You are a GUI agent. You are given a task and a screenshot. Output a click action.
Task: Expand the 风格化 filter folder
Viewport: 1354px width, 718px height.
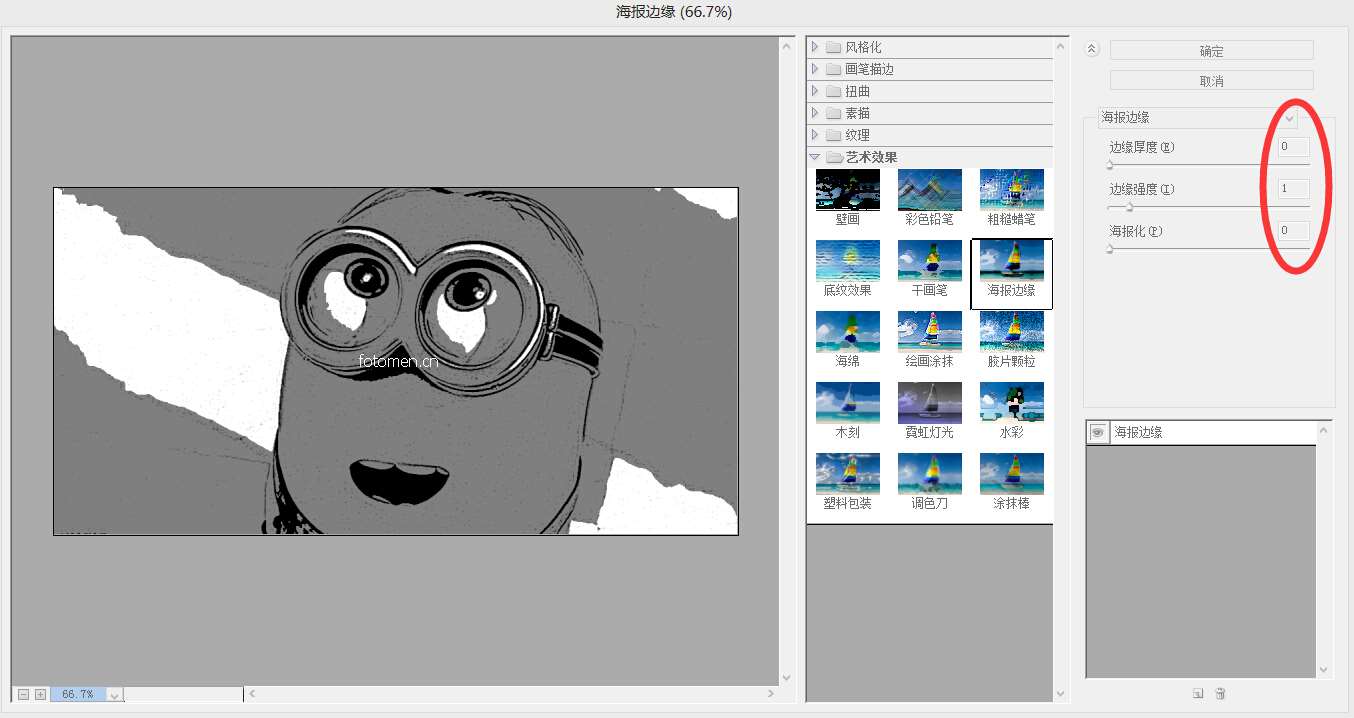click(816, 47)
